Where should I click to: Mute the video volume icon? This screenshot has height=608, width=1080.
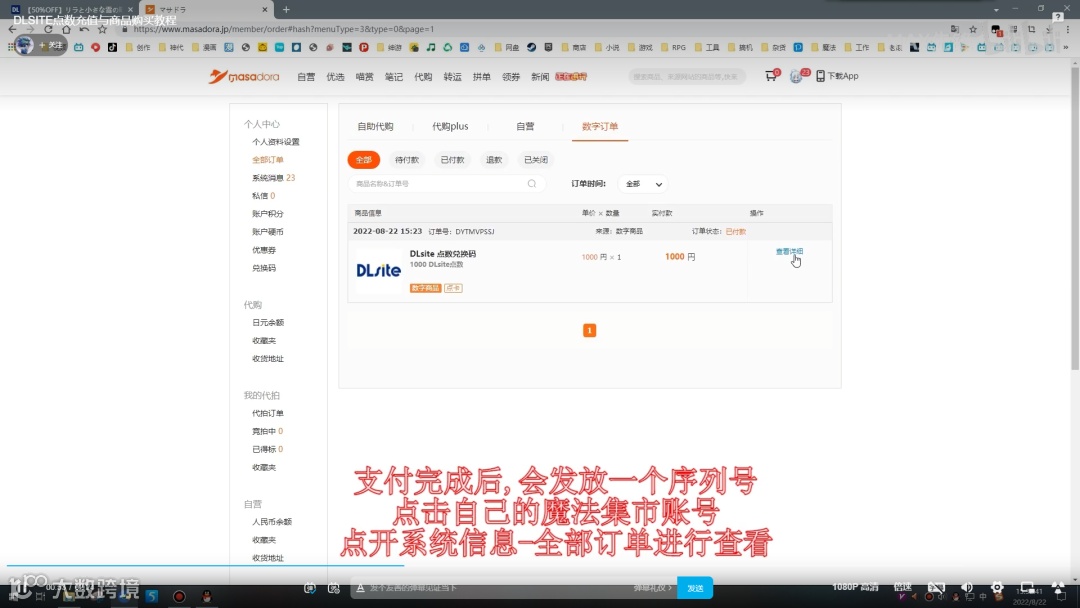click(x=966, y=587)
